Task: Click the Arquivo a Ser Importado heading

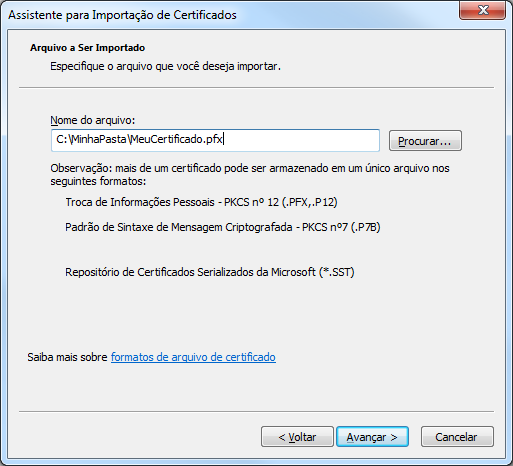Action: (x=87, y=48)
